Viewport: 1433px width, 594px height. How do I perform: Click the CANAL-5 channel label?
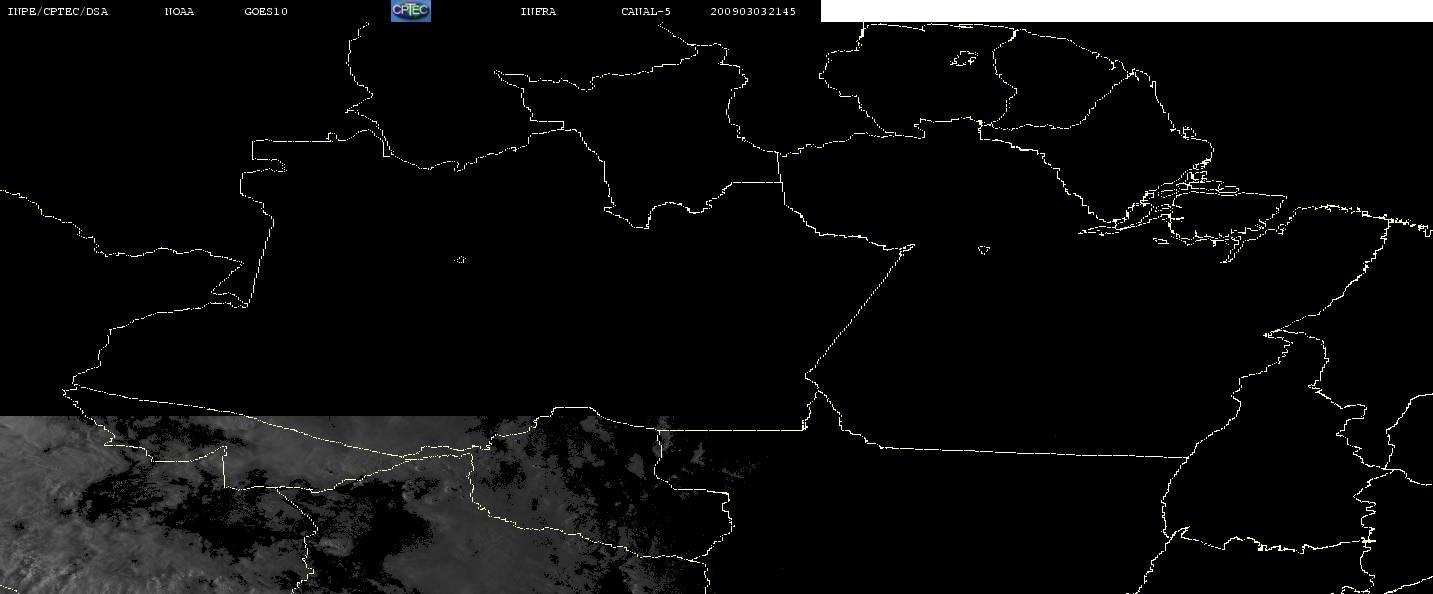tap(646, 12)
